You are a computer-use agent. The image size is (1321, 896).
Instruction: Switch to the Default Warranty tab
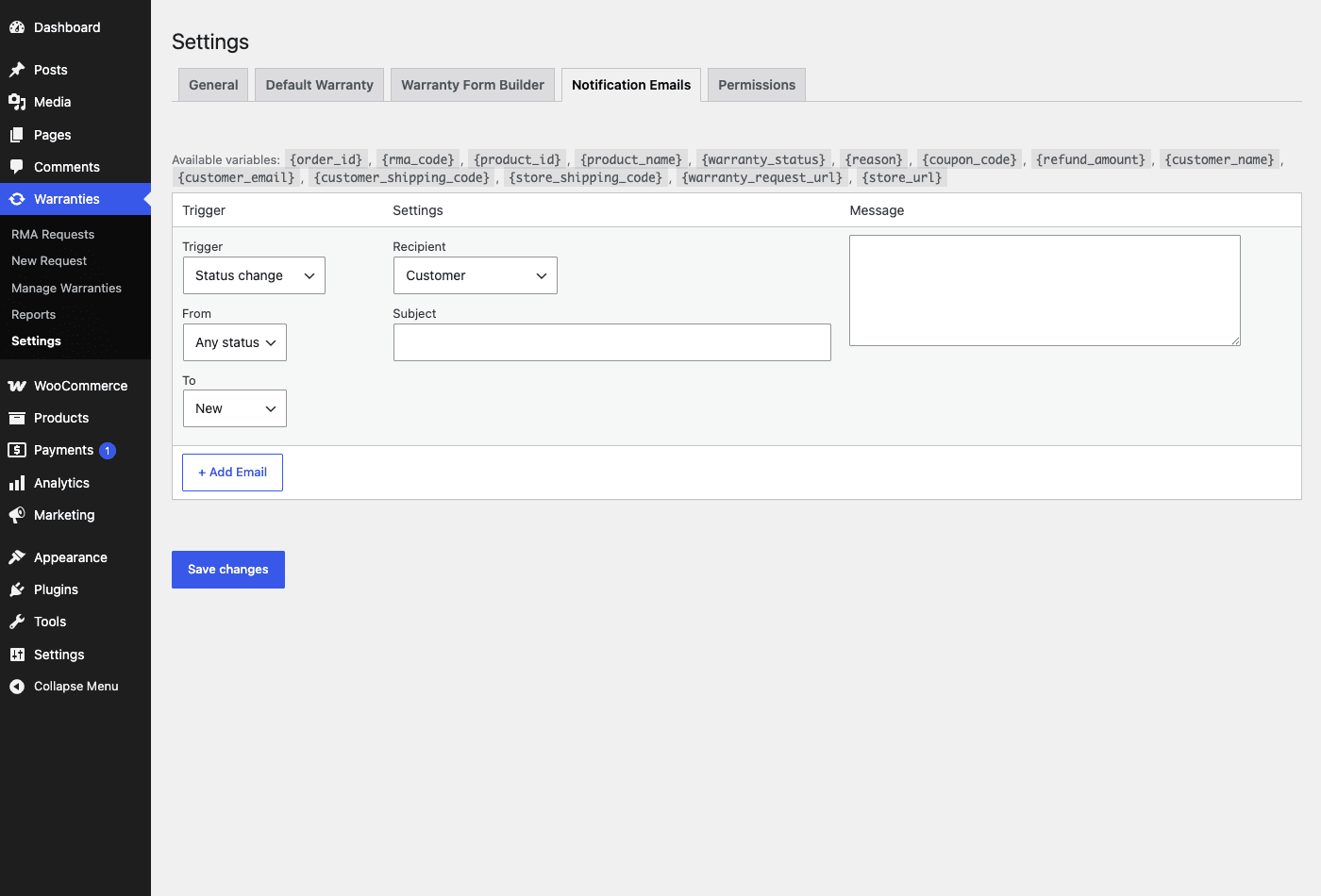pos(320,85)
